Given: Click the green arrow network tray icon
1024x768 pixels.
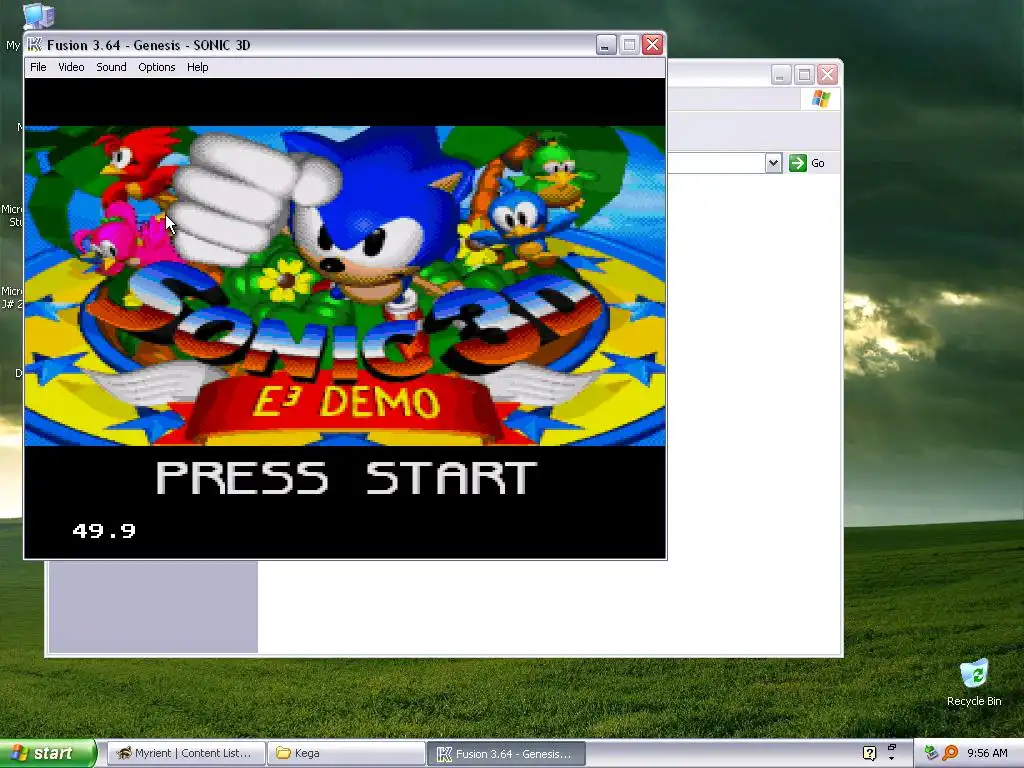Looking at the screenshot, I should tap(931, 753).
